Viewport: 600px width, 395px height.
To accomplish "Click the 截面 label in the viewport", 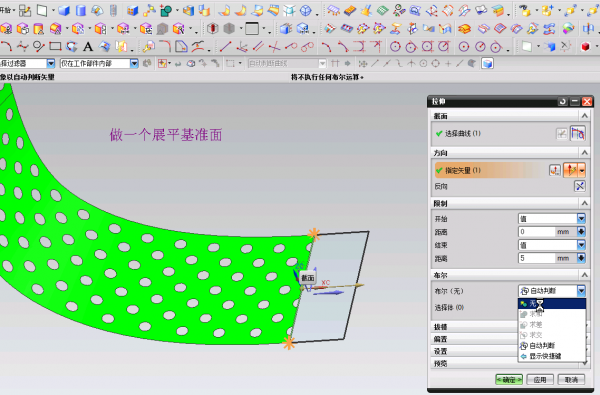I will click(x=308, y=278).
